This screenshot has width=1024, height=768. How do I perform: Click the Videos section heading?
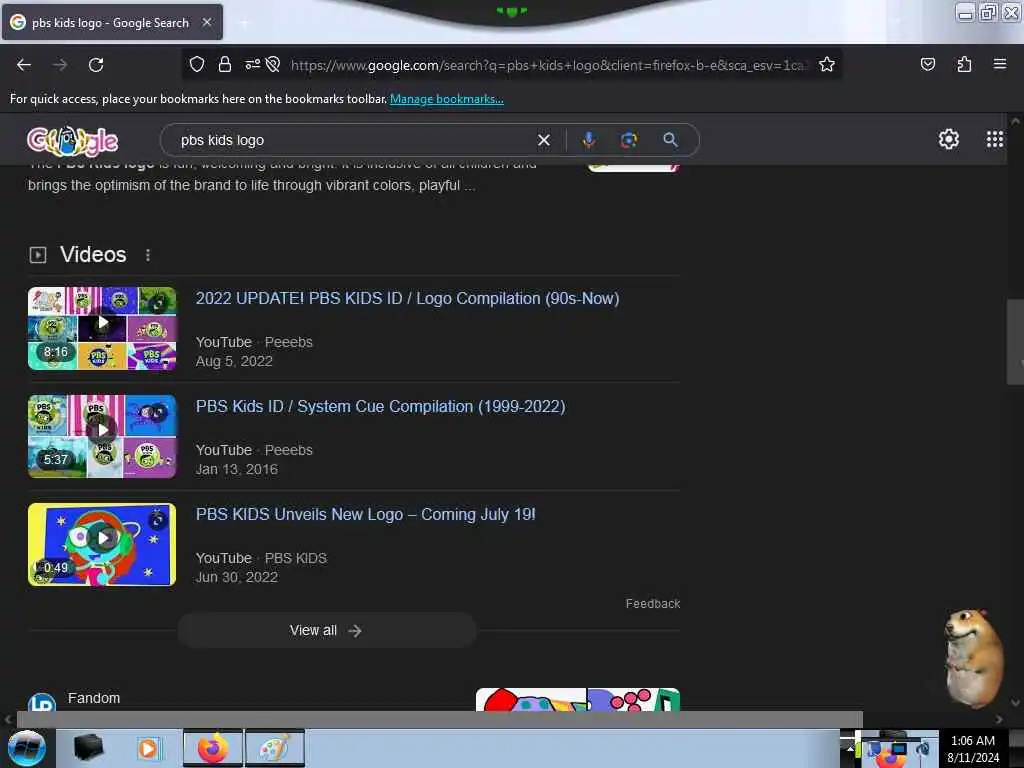pos(93,255)
